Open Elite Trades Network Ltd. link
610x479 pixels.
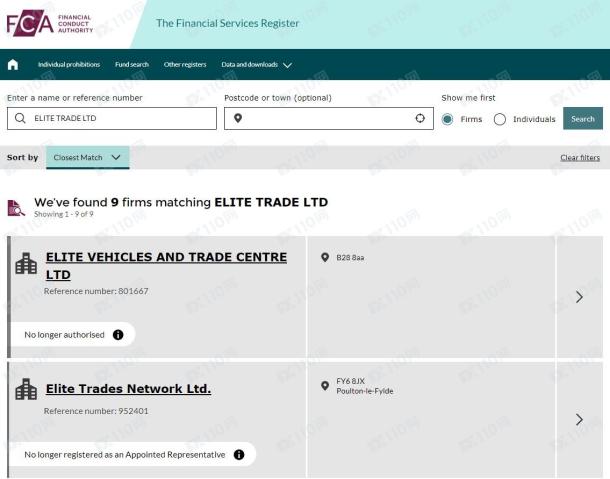click(128, 389)
